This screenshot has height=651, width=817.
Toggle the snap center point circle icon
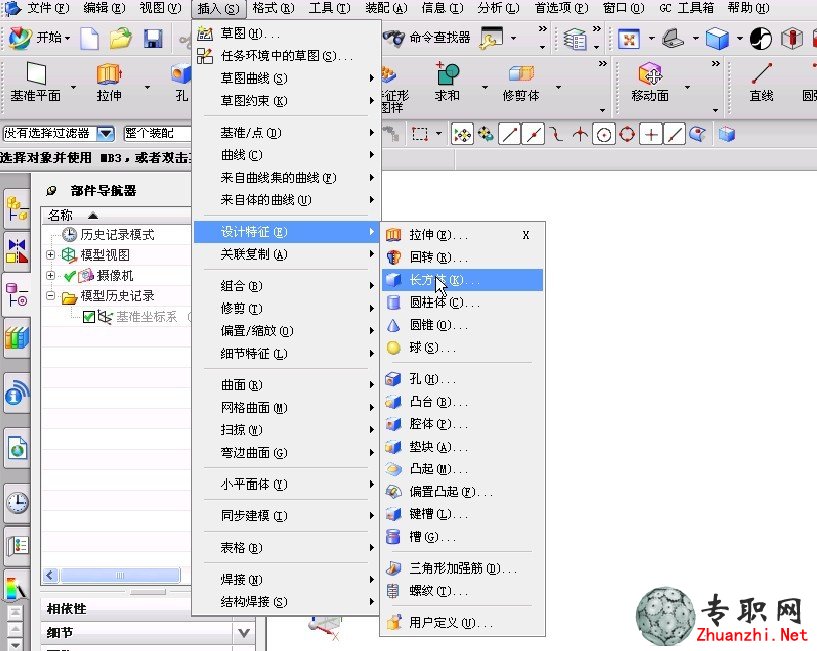click(603, 135)
